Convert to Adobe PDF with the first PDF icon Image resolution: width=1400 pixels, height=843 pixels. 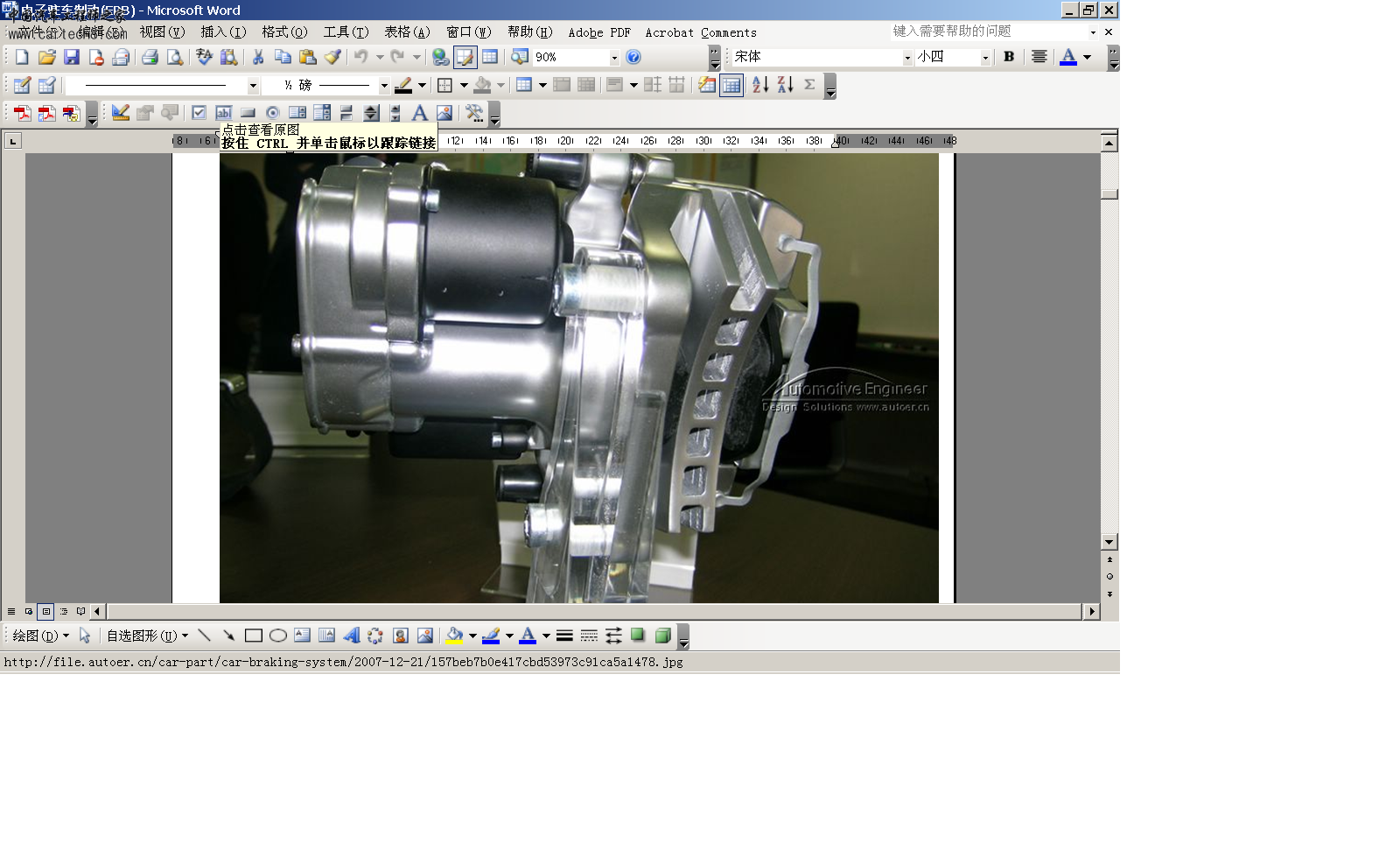(22, 113)
